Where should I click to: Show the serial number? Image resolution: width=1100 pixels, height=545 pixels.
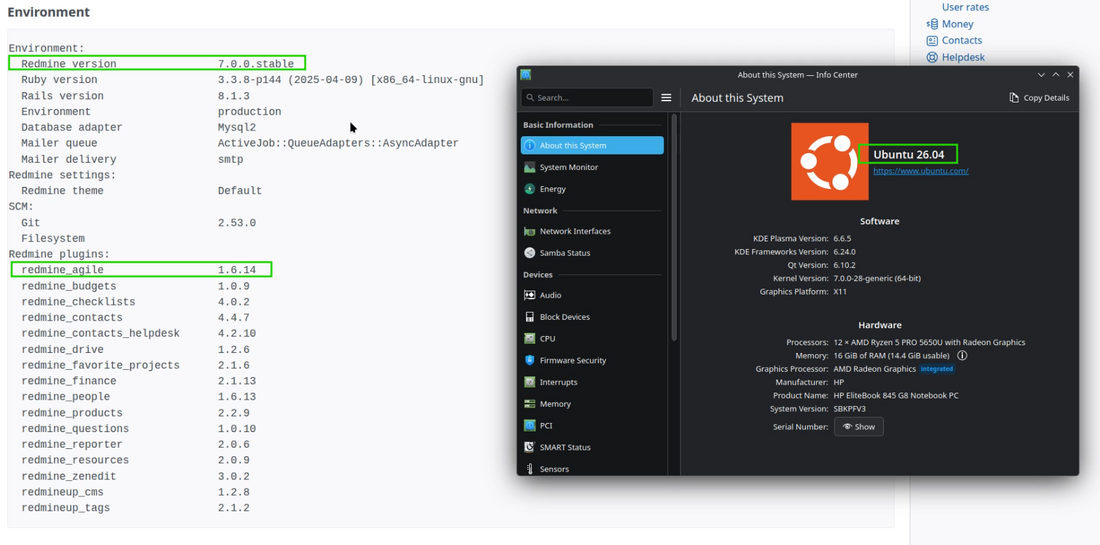pyautogui.click(x=859, y=426)
